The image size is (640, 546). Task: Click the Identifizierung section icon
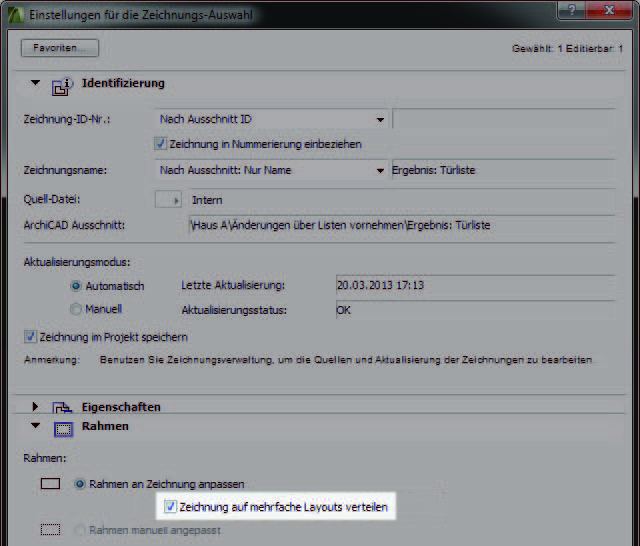click(x=62, y=86)
